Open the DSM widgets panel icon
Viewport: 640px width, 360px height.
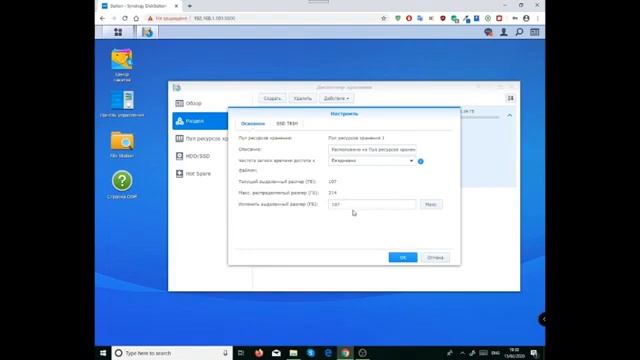point(535,32)
